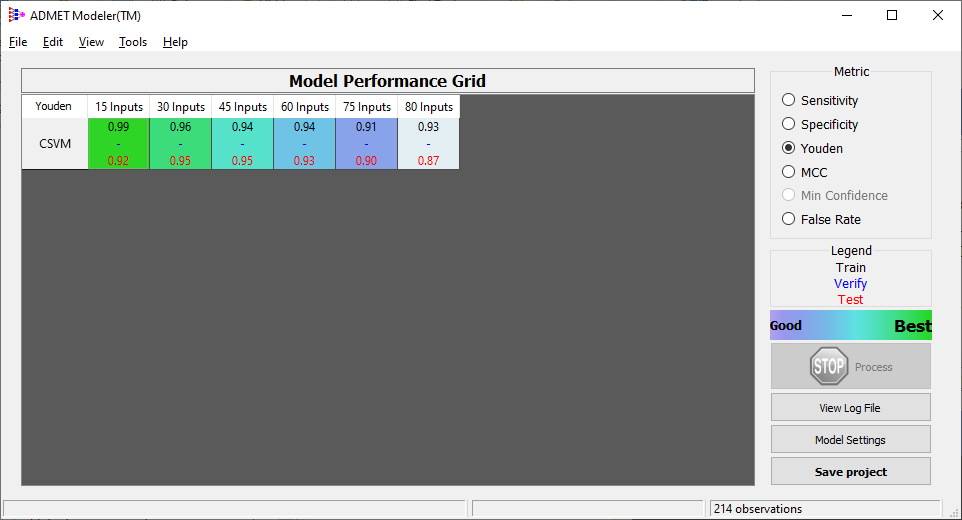962x520 pixels.
Task: Click the 75 Inputs column header
Action: (x=366, y=107)
